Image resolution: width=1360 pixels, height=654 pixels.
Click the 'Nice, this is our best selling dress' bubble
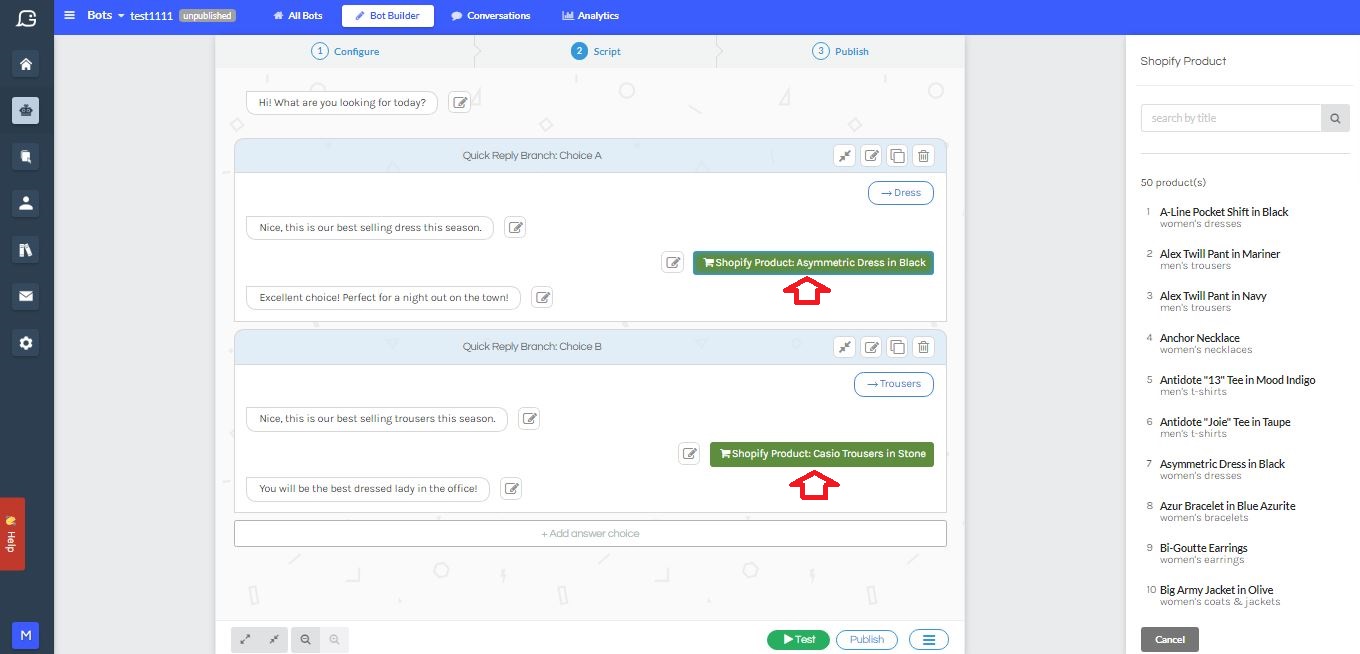click(370, 227)
